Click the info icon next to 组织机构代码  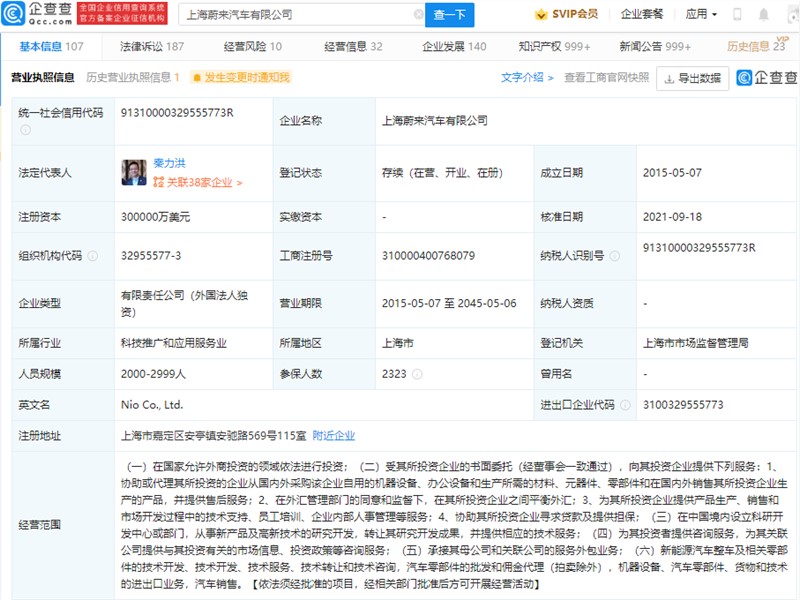93,256
